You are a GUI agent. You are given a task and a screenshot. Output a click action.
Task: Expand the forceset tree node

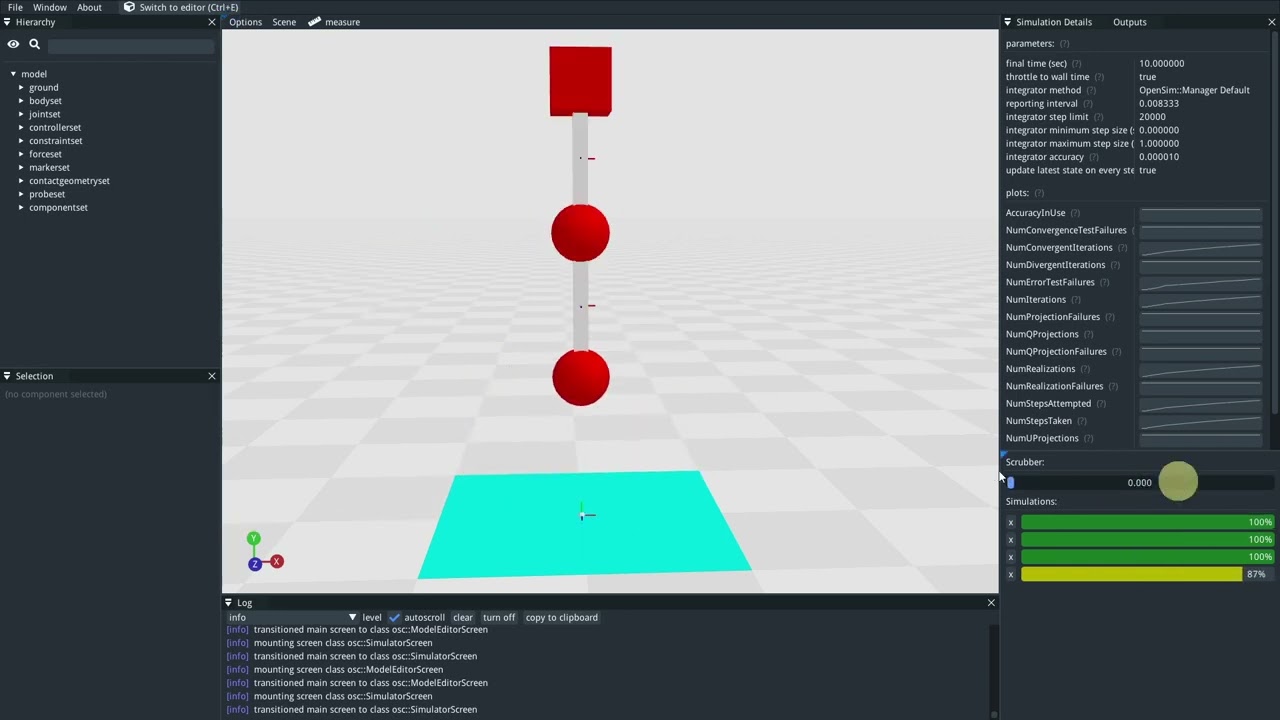pyautogui.click(x=21, y=154)
